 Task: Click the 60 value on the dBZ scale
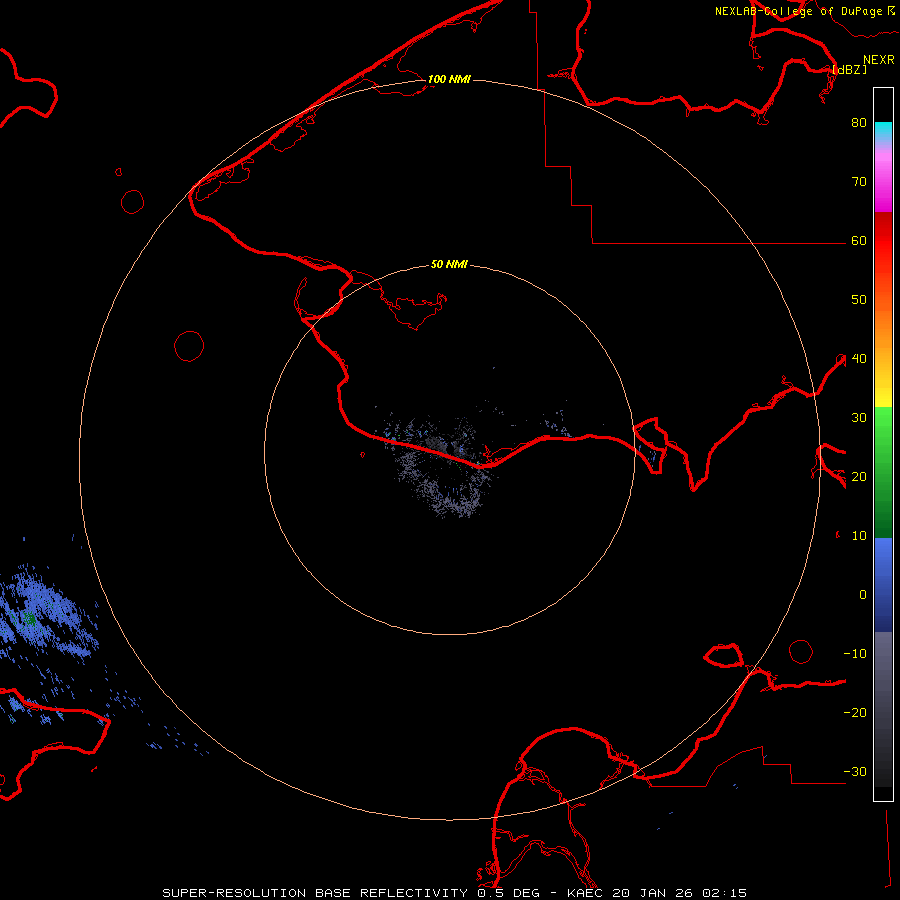coord(859,240)
